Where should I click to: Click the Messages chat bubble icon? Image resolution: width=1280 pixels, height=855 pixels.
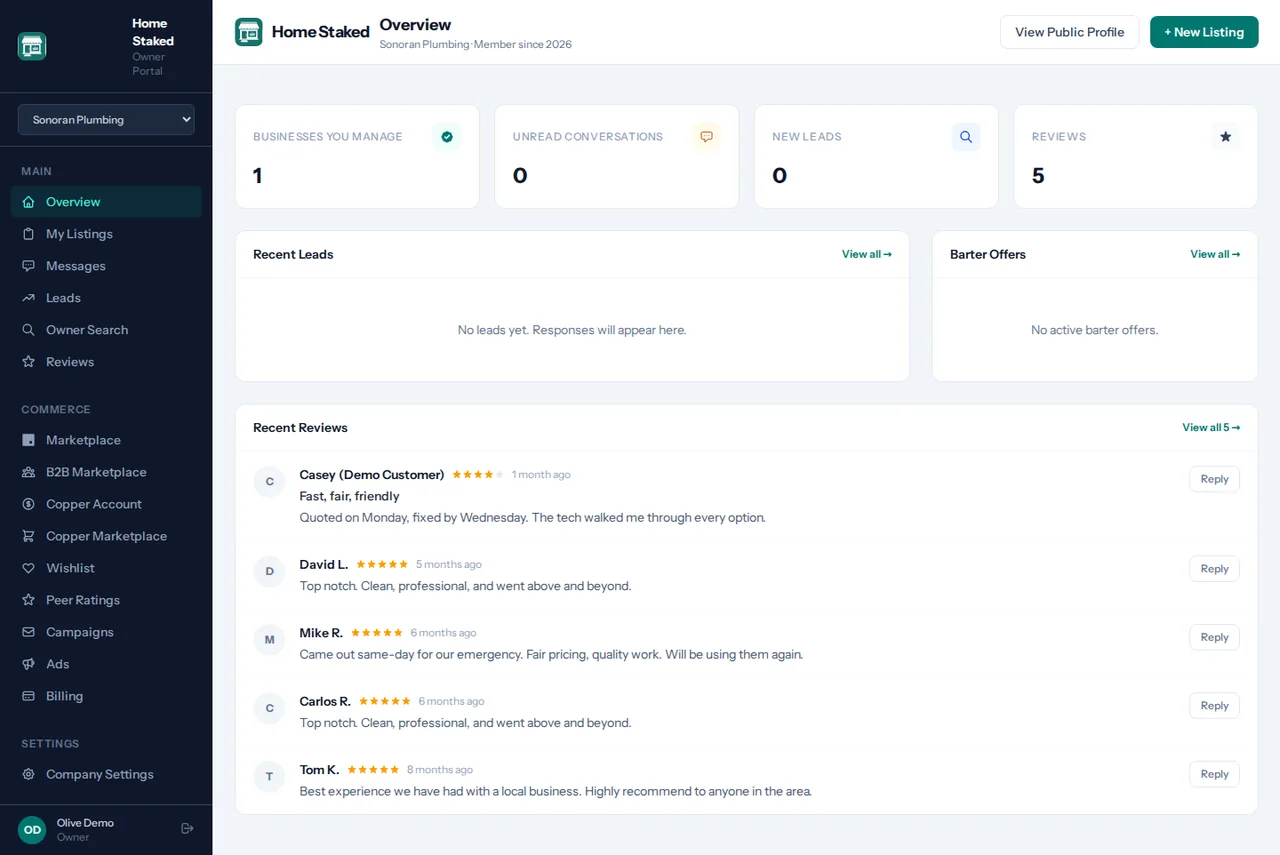[x=28, y=266]
